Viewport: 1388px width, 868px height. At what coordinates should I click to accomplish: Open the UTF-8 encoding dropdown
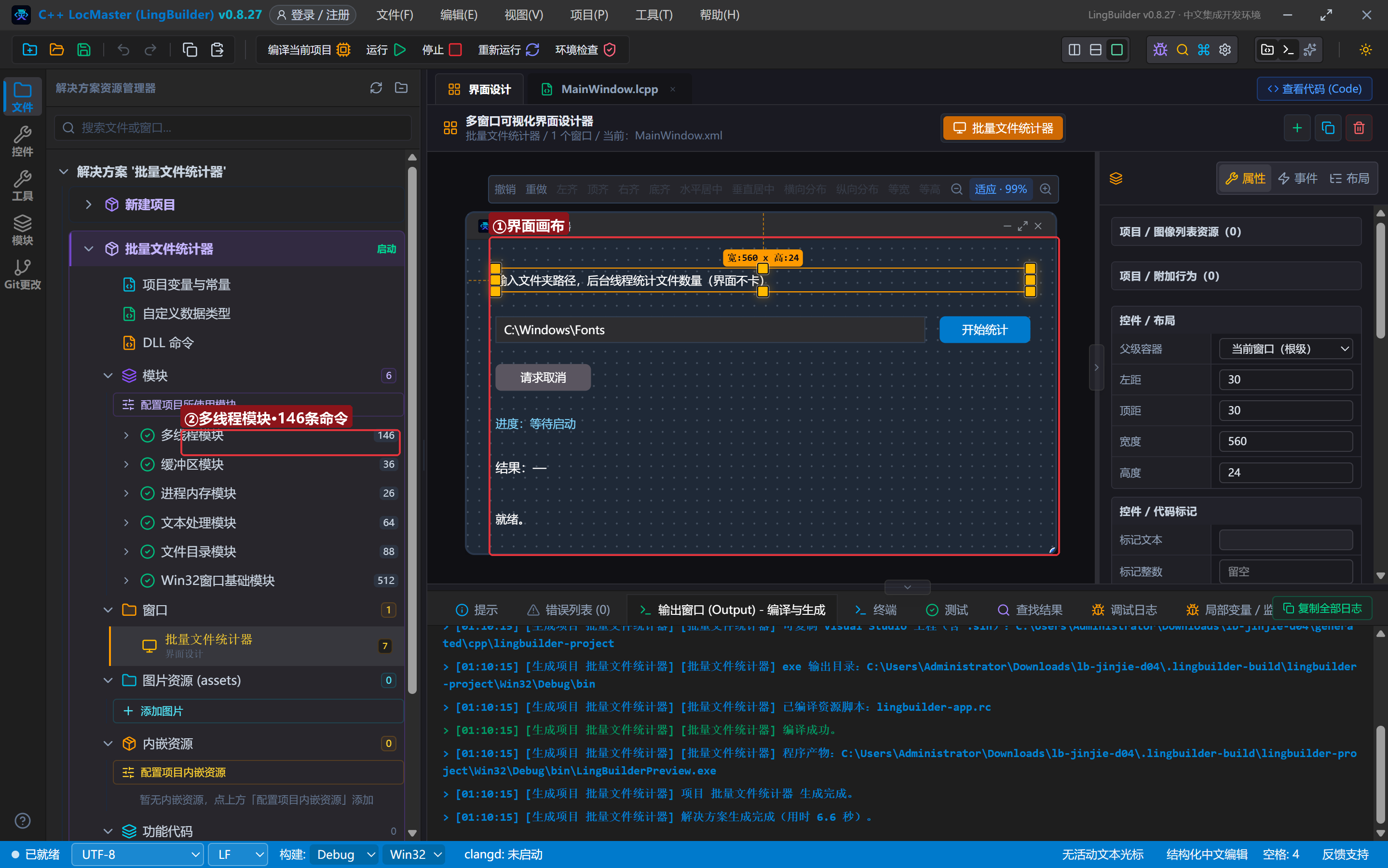138,854
